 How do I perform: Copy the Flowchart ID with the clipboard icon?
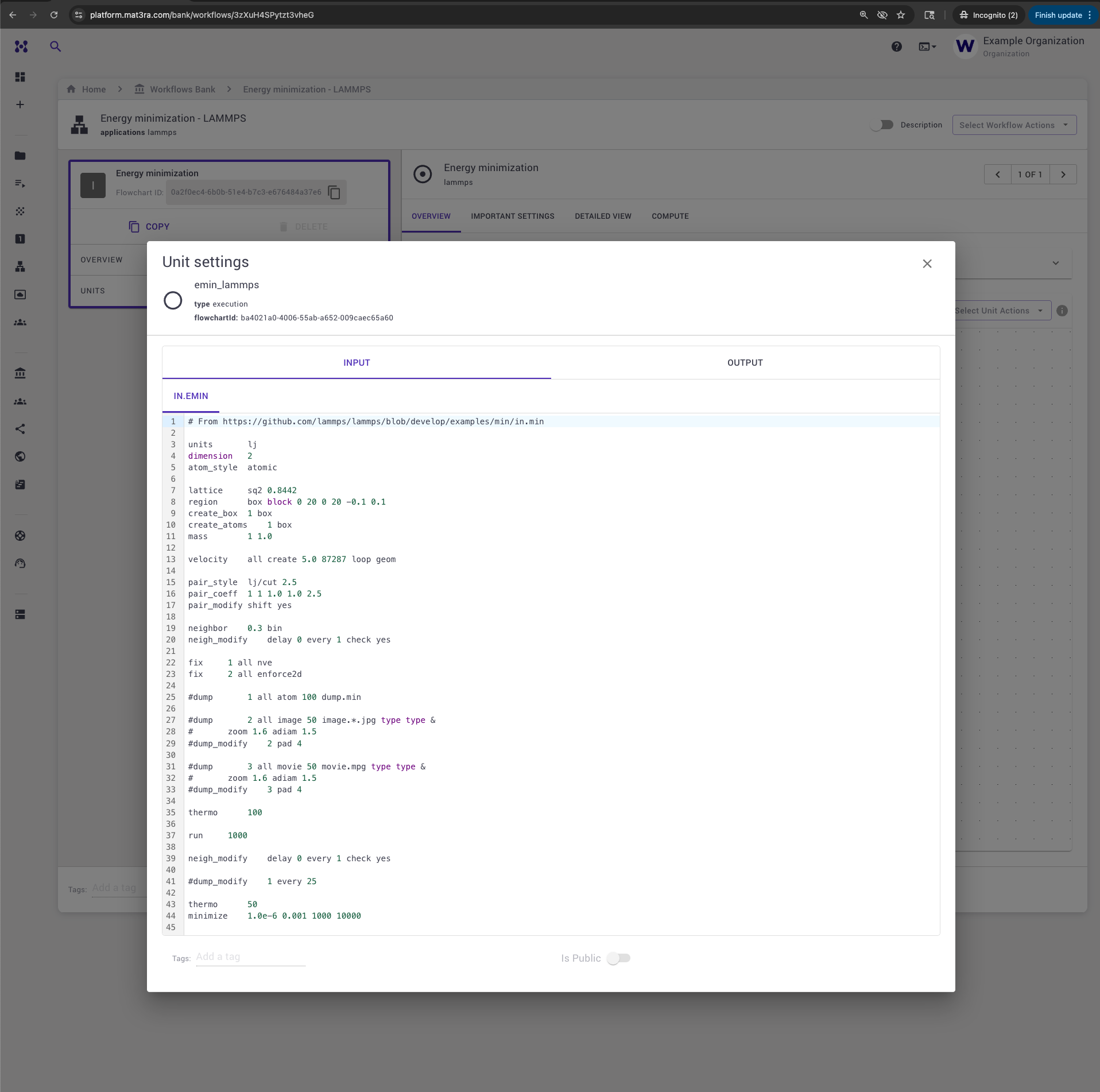click(x=334, y=192)
